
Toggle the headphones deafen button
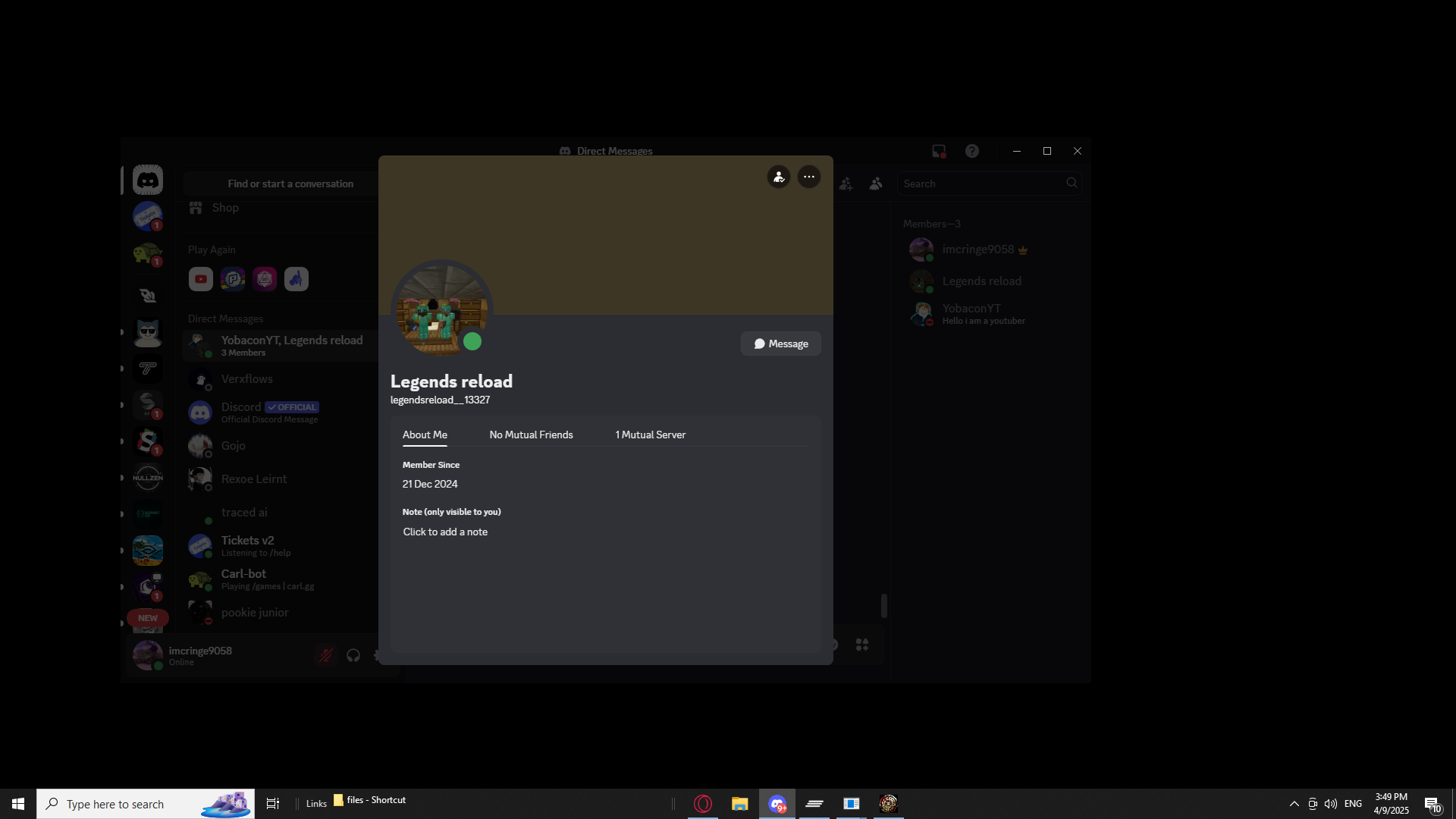tap(353, 655)
